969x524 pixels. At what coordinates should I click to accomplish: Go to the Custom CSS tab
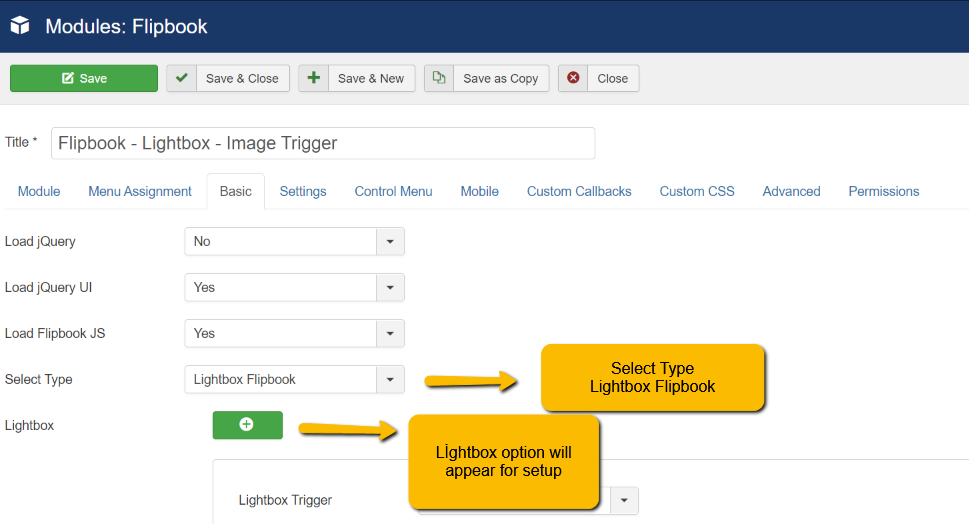pyautogui.click(x=696, y=192)
